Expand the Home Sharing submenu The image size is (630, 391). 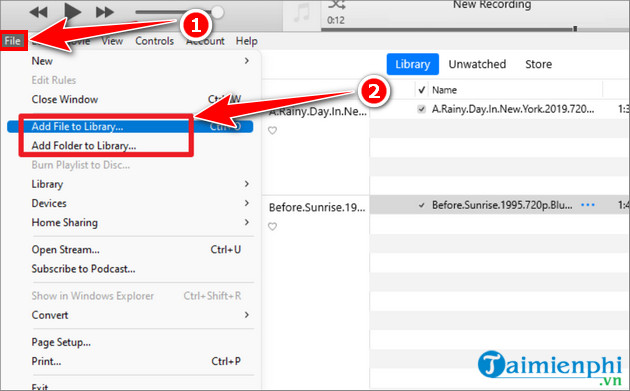pos(130,223)
